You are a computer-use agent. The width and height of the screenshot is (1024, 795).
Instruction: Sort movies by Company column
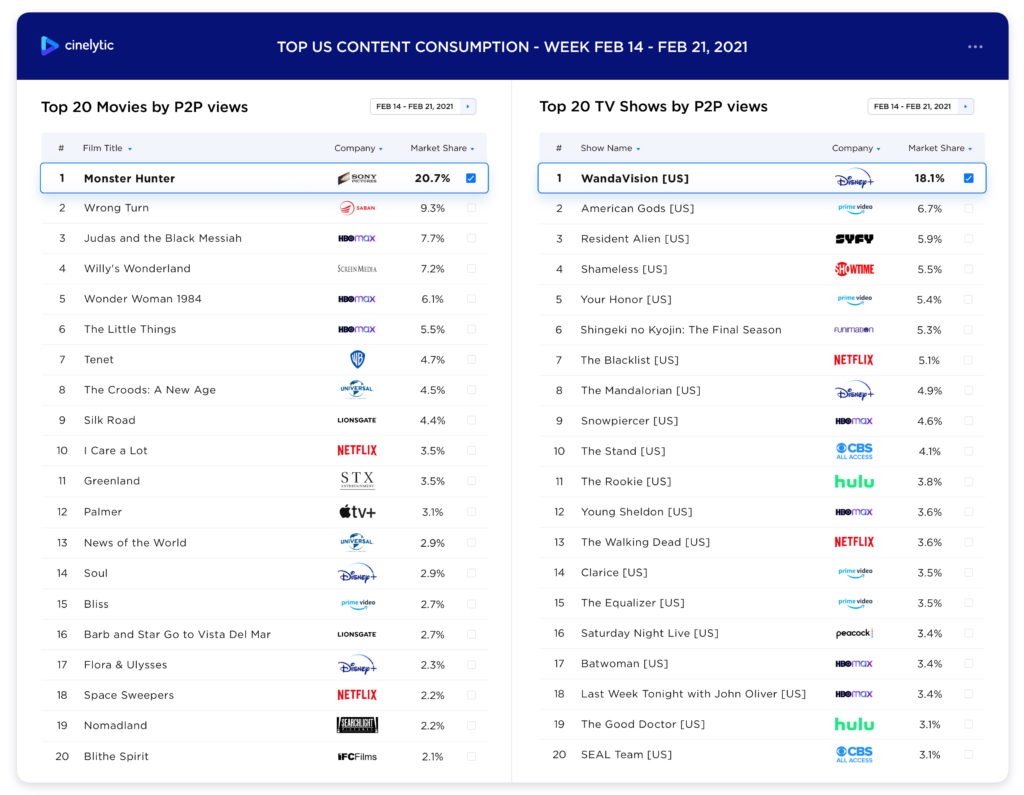[359, 148]
